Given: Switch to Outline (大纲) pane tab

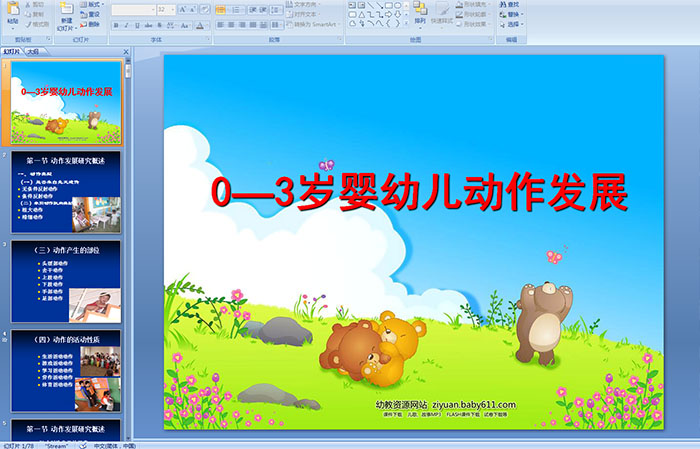Looking at the screenshot, I should coord(33,52).
